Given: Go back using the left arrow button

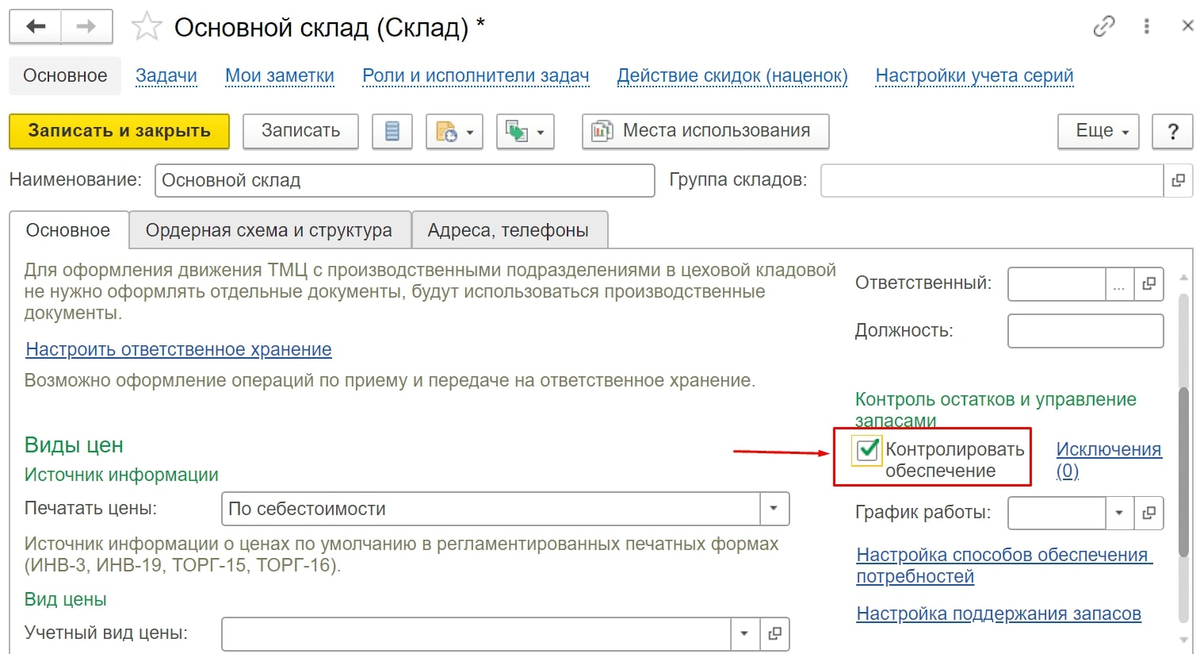Looking at the screenshot, I should [x=35, y=27].
